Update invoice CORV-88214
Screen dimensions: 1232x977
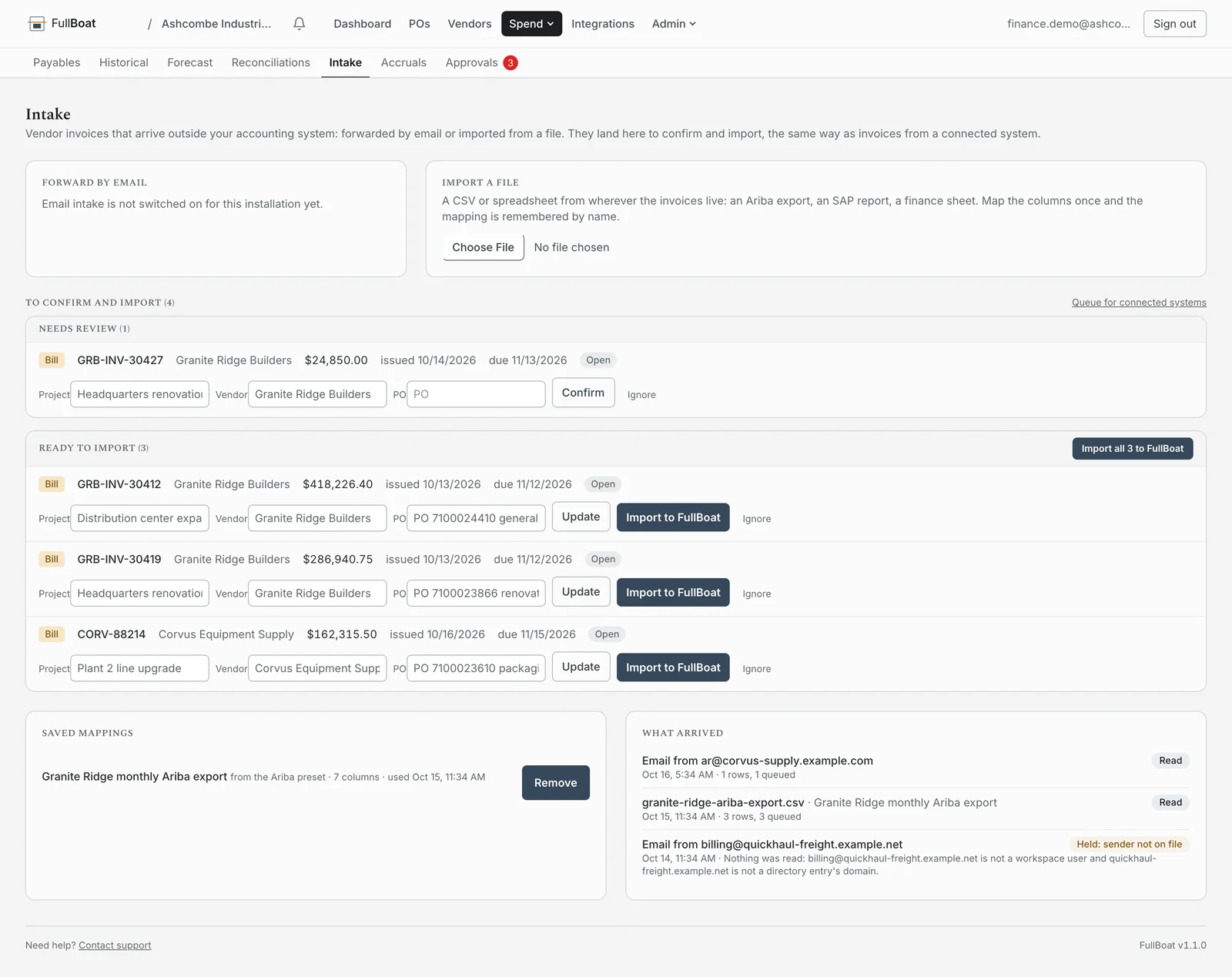[581, 667]
